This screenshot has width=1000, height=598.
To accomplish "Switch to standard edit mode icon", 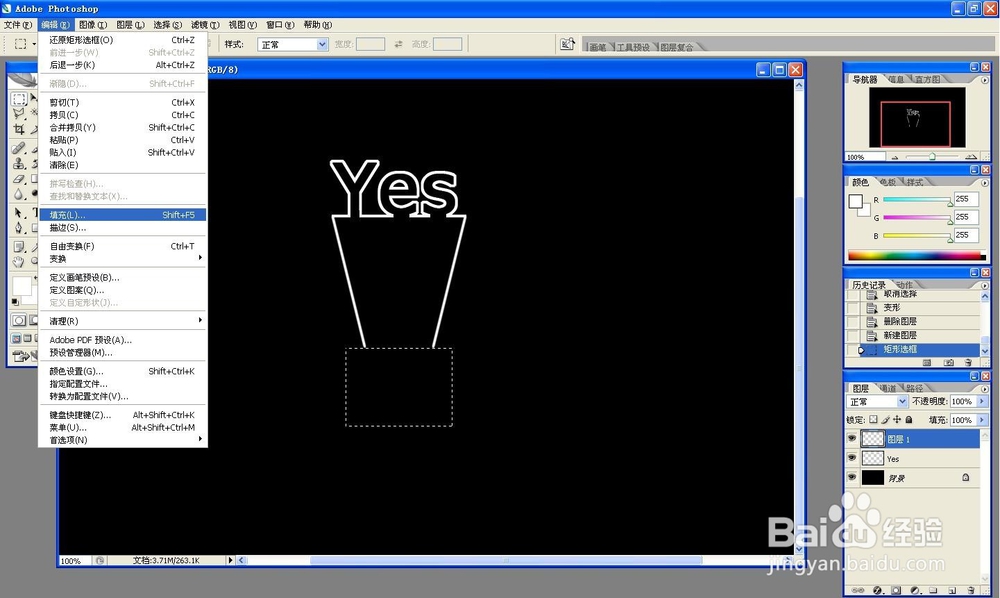I will click(18, 320).
